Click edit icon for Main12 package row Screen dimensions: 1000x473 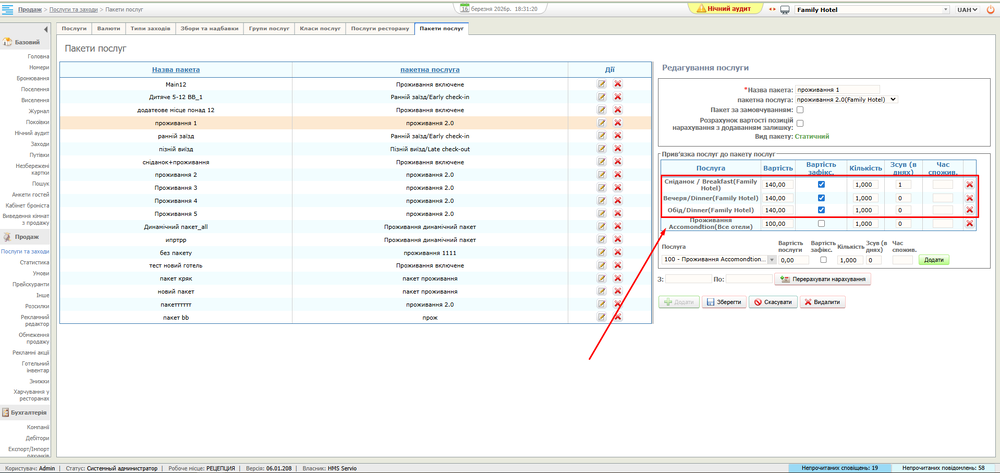602,84
